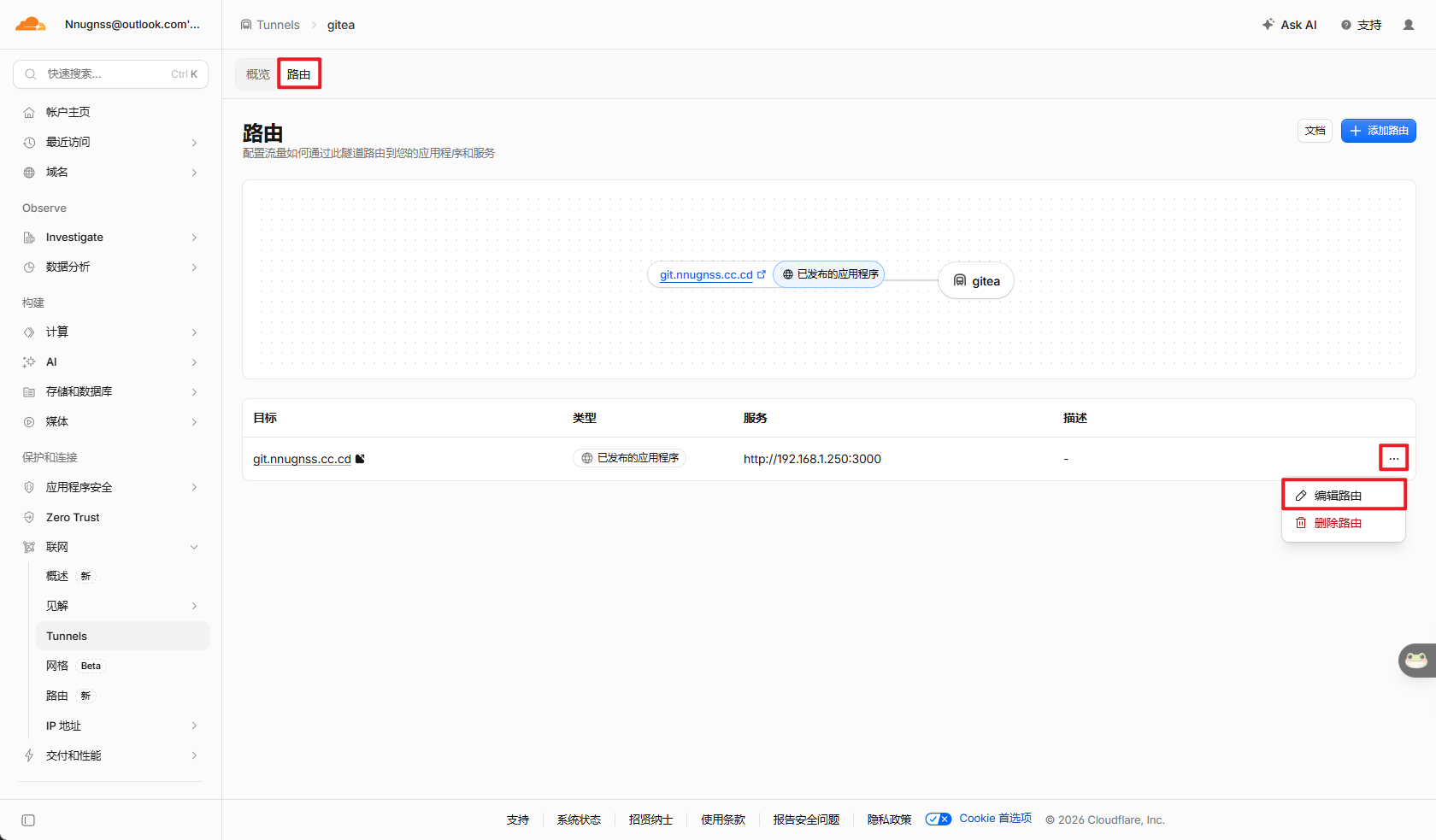Switch to the 路由 tab

pos(299,74)
